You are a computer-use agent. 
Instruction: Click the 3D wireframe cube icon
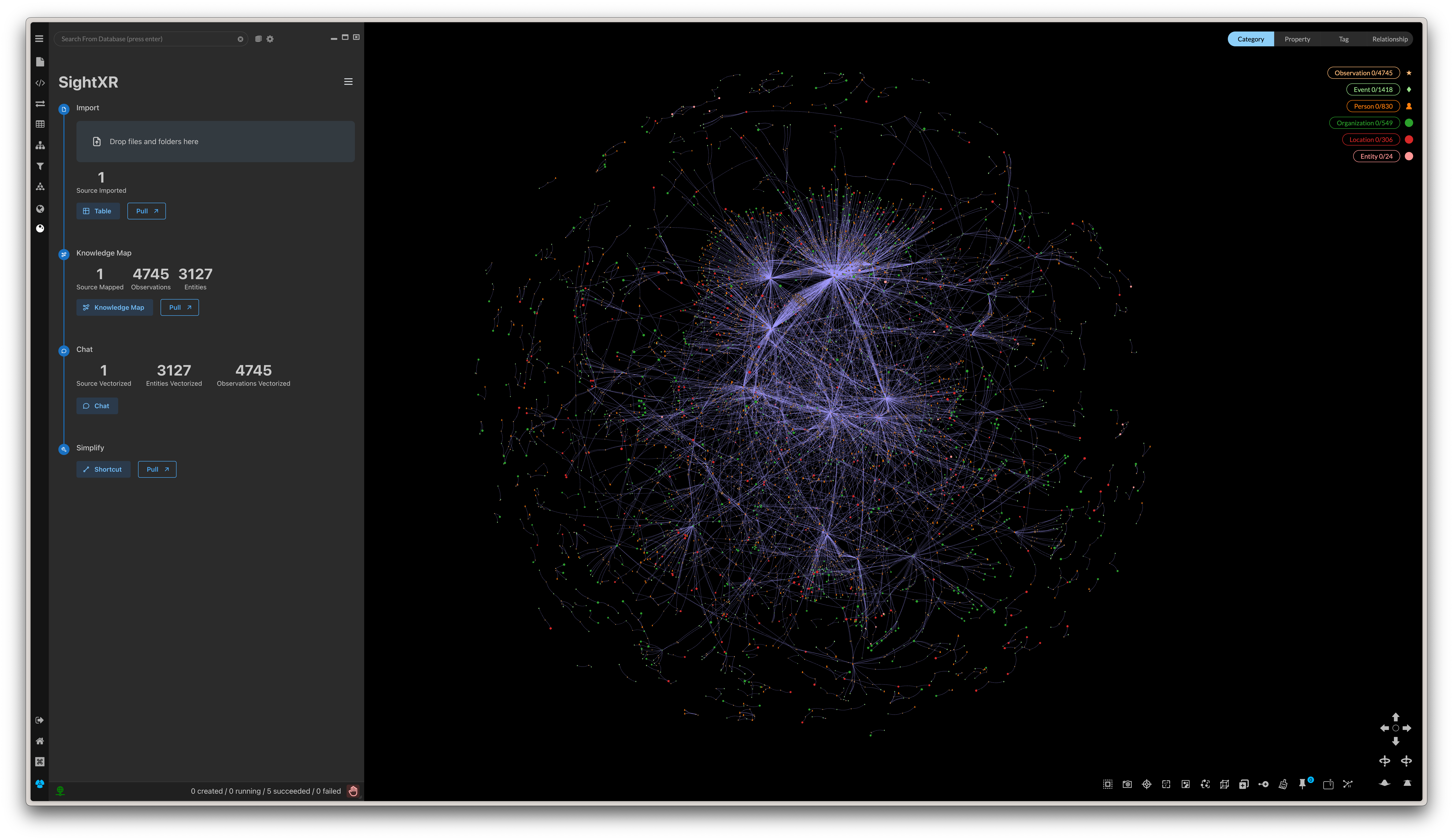(x=1224, y=784)
